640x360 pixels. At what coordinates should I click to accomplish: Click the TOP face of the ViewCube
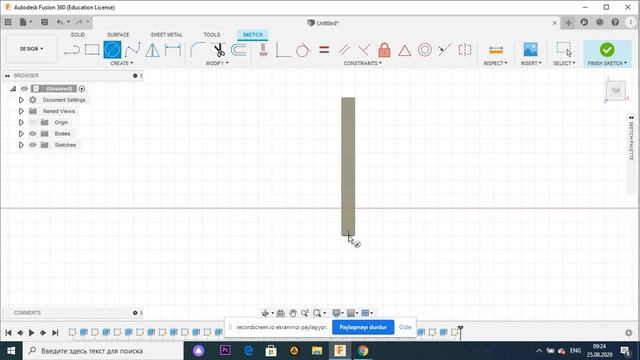tap(616, 91)
